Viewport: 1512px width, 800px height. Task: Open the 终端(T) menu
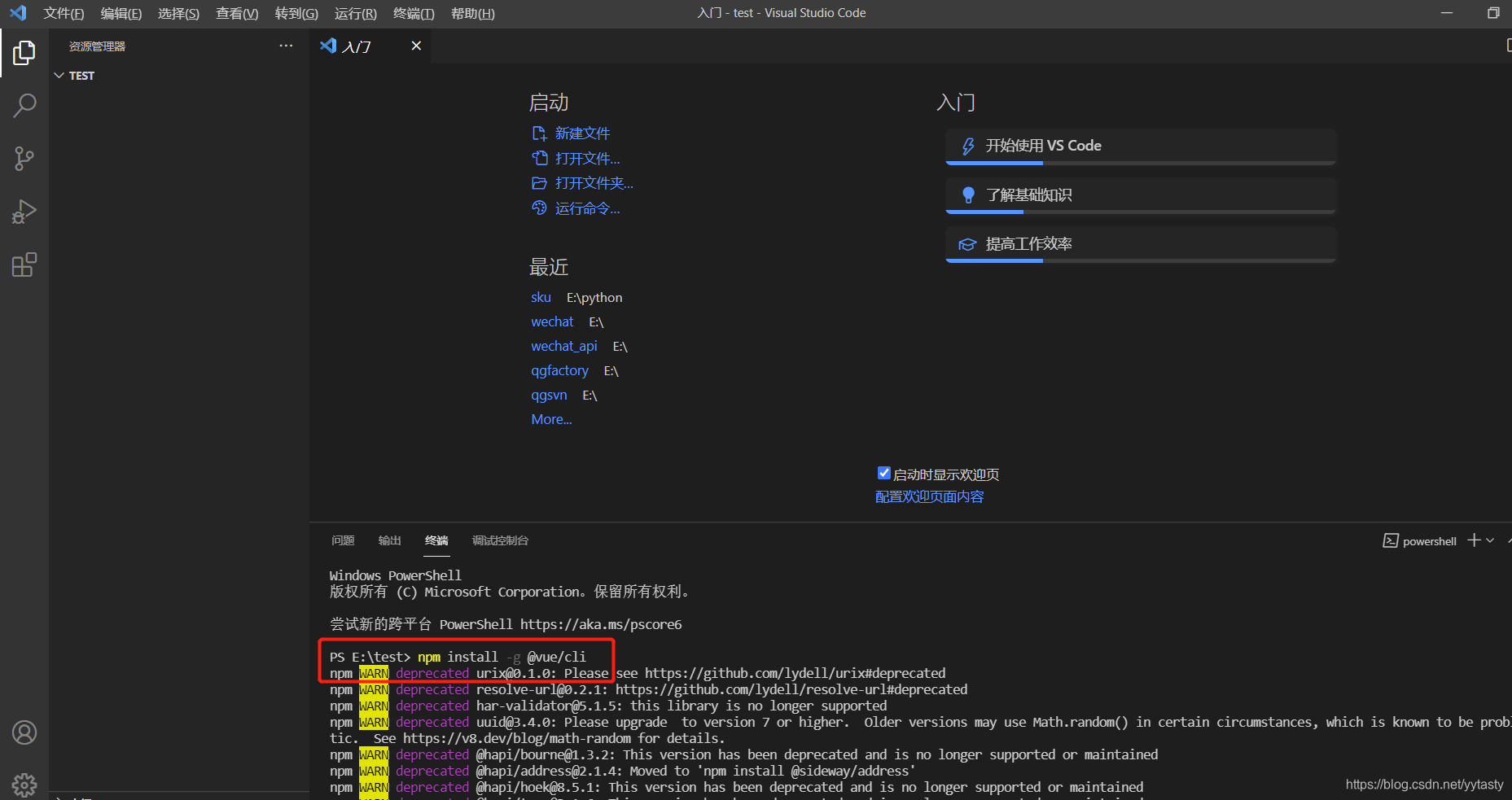(414, 13)
